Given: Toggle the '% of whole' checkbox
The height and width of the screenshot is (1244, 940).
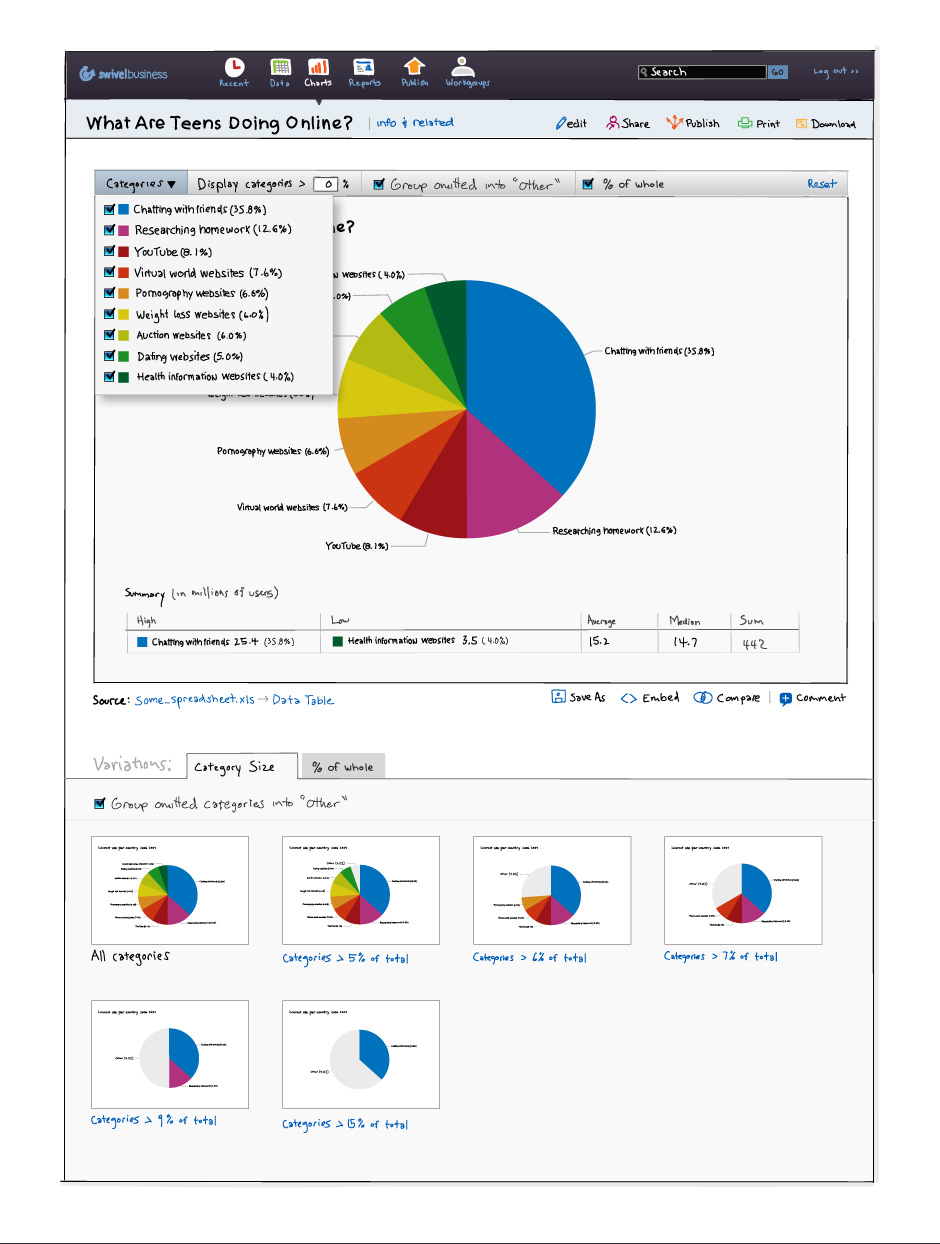Looking at the screenshot, I should pos(588,184).
